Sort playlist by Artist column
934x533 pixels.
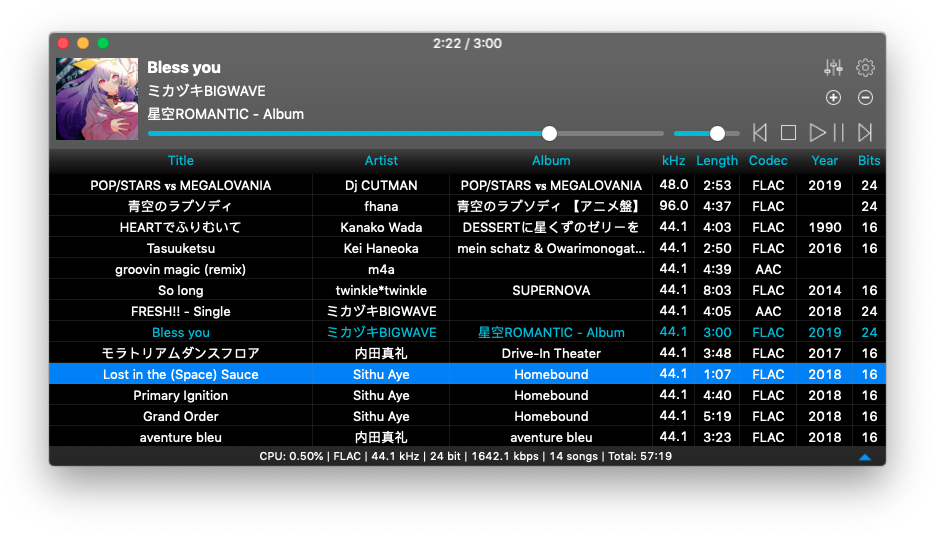(381, 161)
